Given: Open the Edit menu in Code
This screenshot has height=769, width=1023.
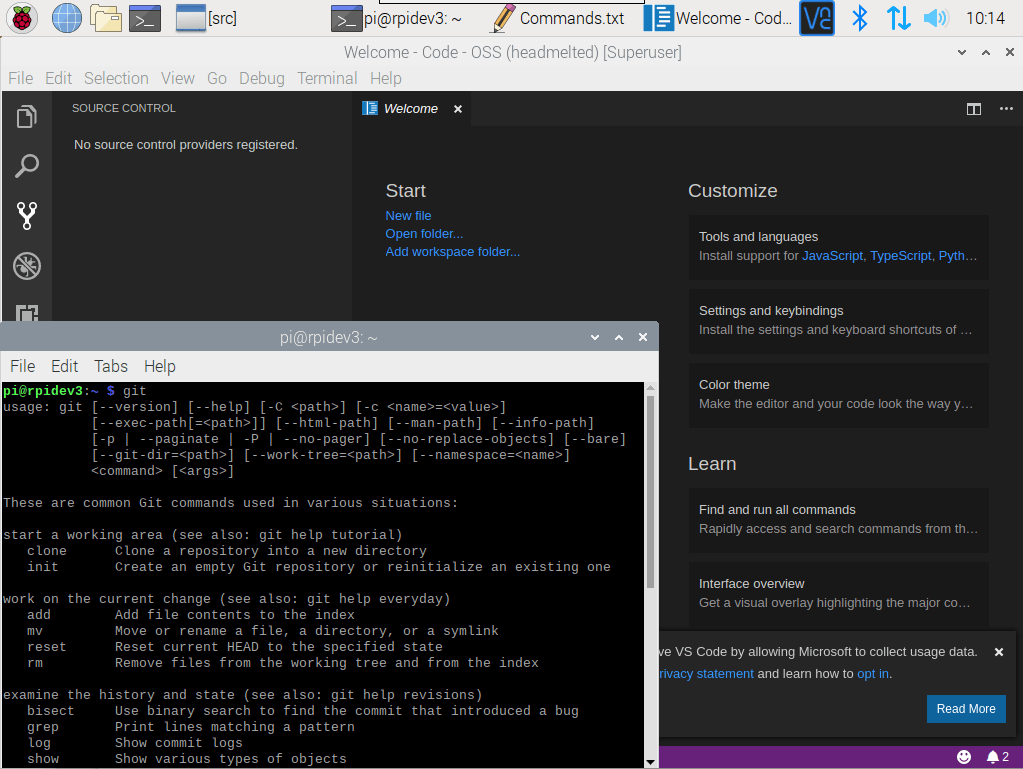Looking at the screenshot, I should click(58, 78).
